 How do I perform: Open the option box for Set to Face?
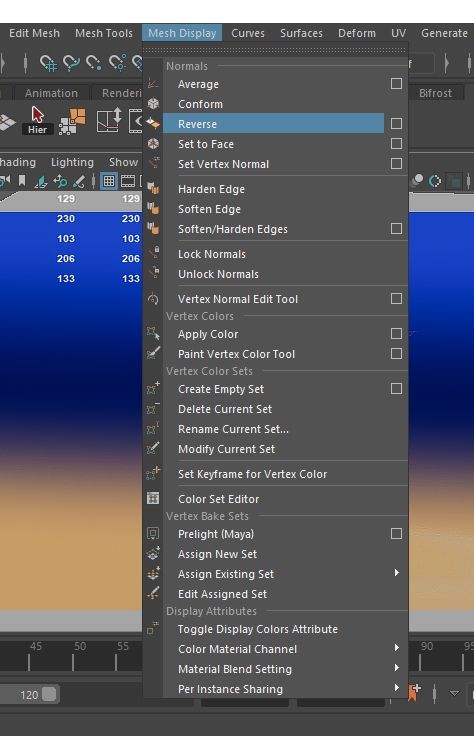[x=396, y=144]
